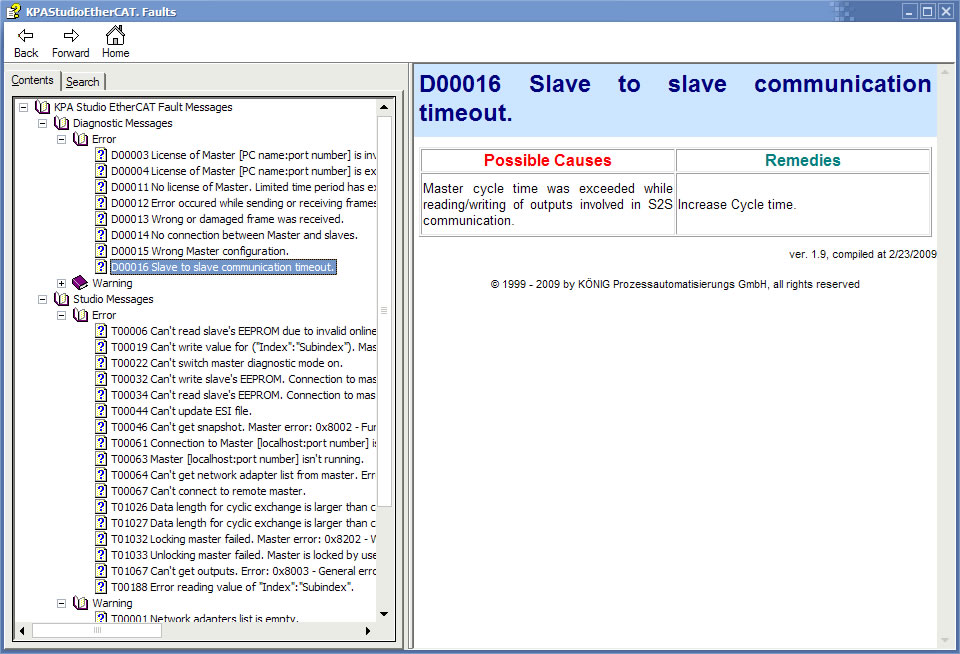Switch to the Search tab
This screenshot has height=654, width=960.
coord(82,82)
